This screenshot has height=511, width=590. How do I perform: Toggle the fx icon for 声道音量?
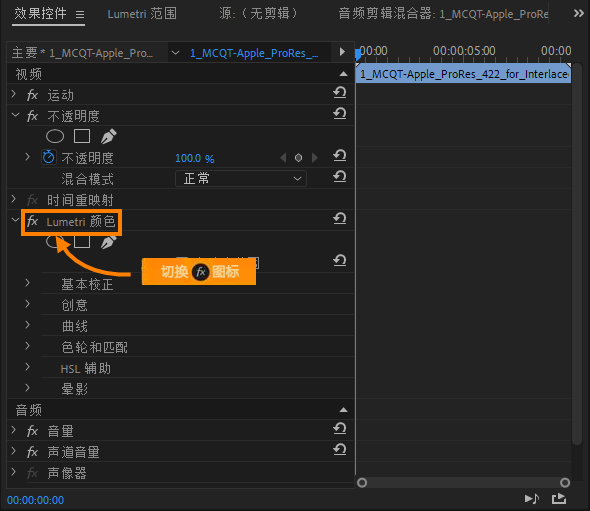[32, 452]
